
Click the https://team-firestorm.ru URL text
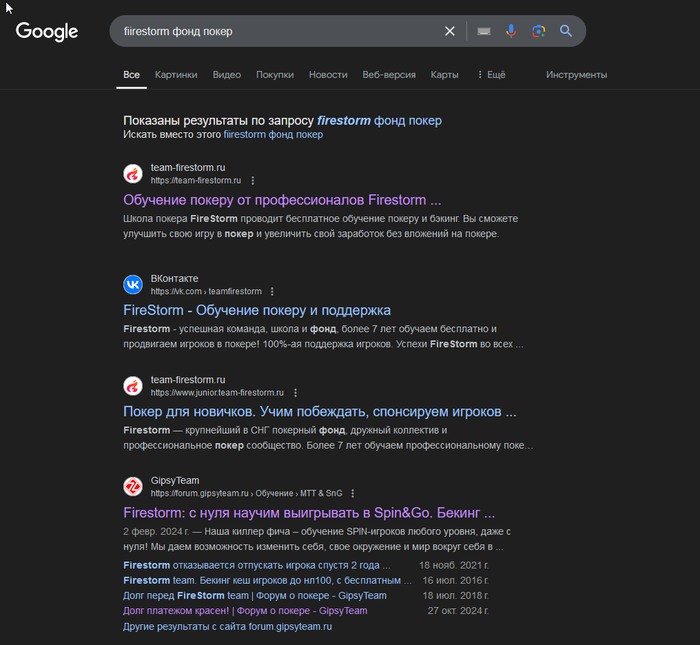pyautogui.click(x=196, y=180)
